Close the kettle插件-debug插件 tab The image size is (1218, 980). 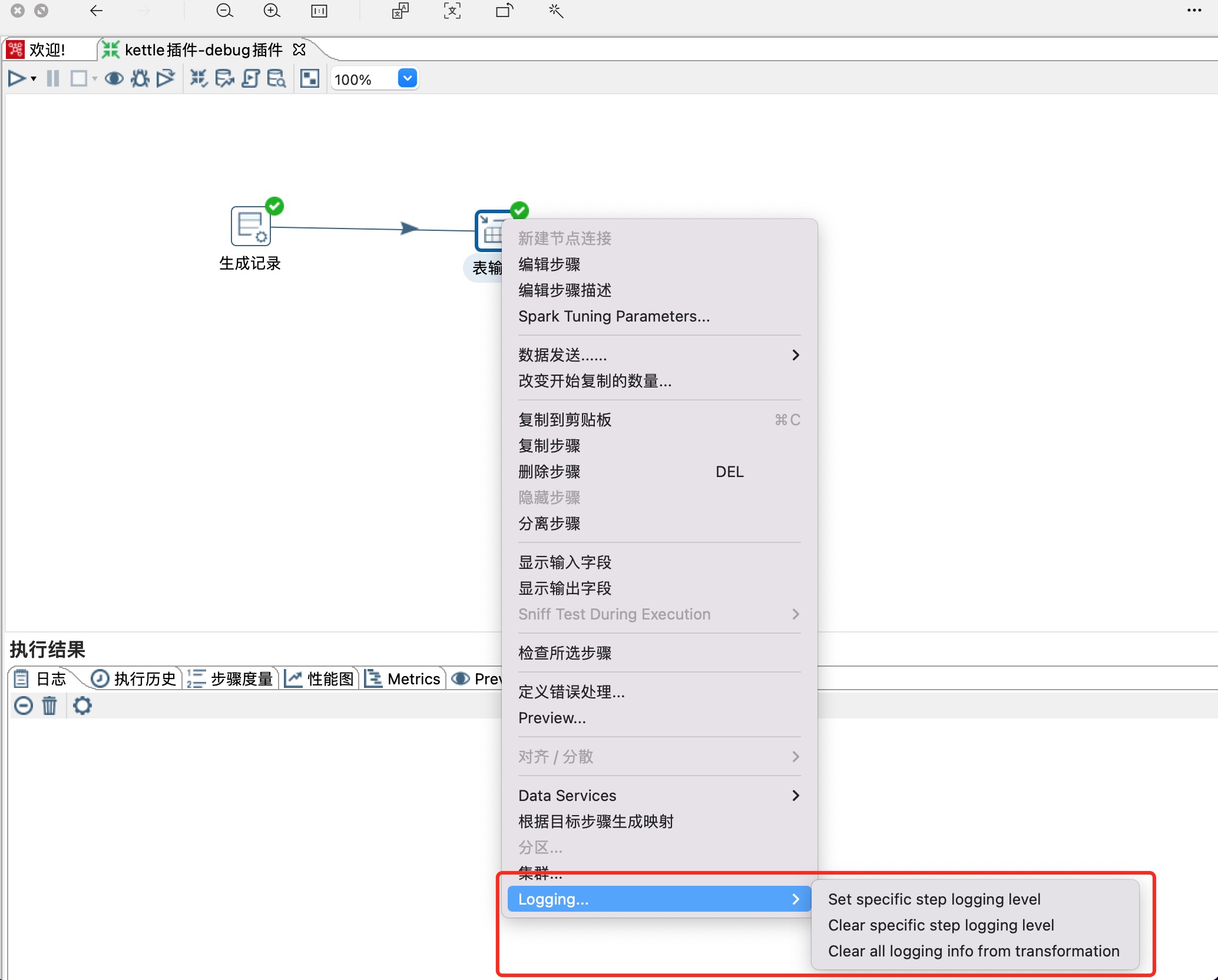(x=299, y=49)
